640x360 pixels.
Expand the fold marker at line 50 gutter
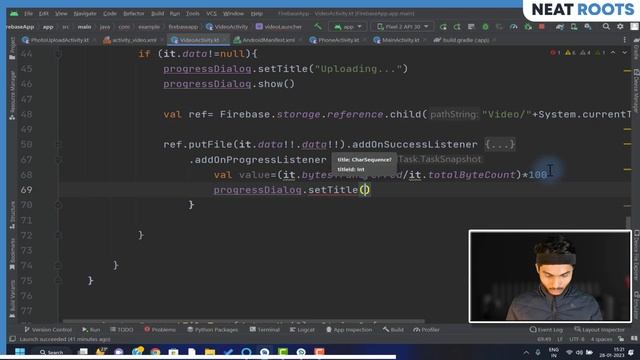click(x=59, y=144)
